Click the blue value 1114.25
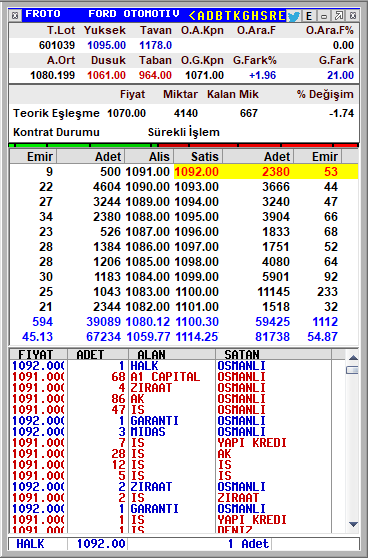Screen dimensions: 368x558 [x=196, y=337]
